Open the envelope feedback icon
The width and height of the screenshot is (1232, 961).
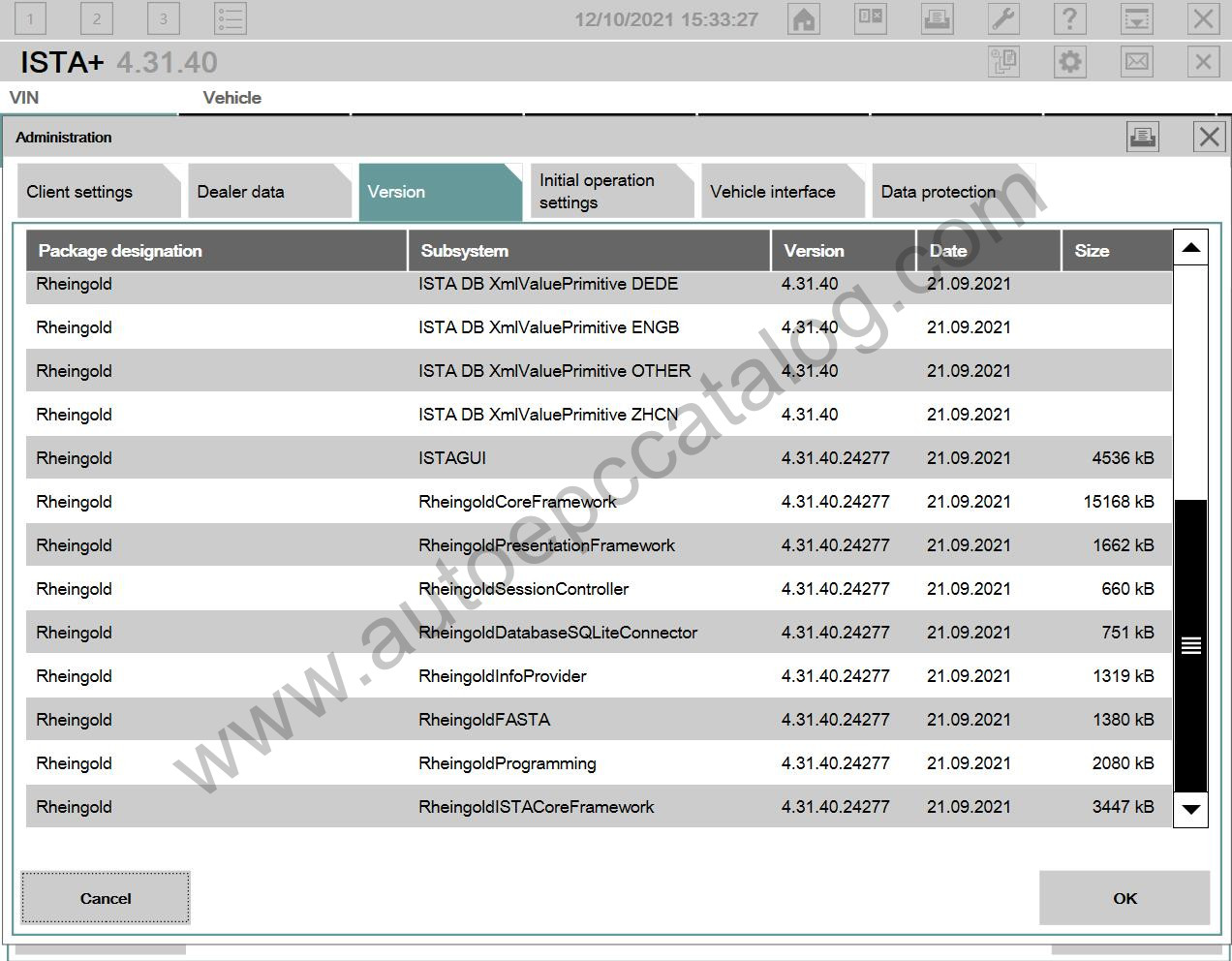[1137, 62]
